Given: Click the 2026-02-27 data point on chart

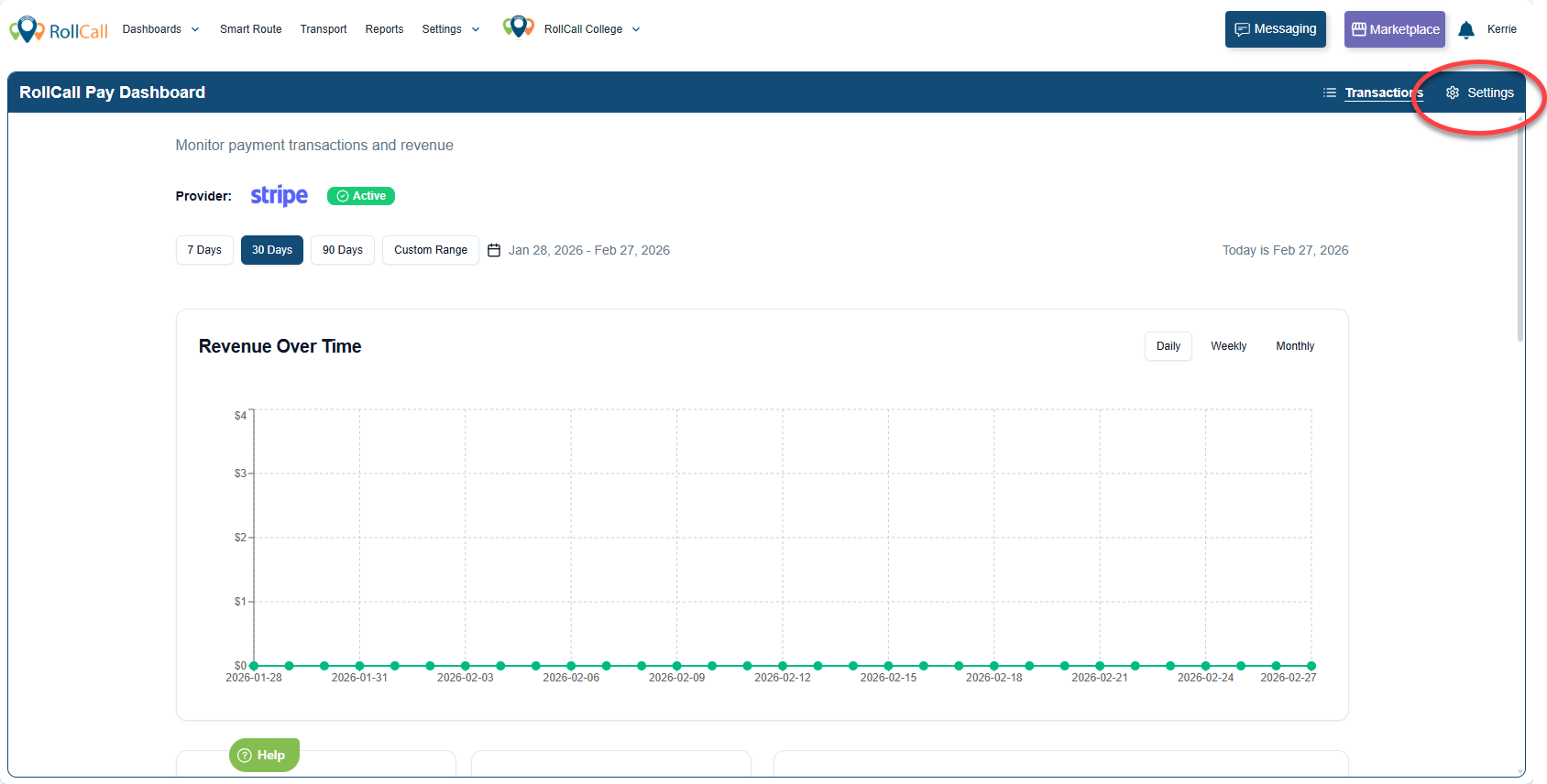Looking at the screenshot, I should [x=1311, y=666].
